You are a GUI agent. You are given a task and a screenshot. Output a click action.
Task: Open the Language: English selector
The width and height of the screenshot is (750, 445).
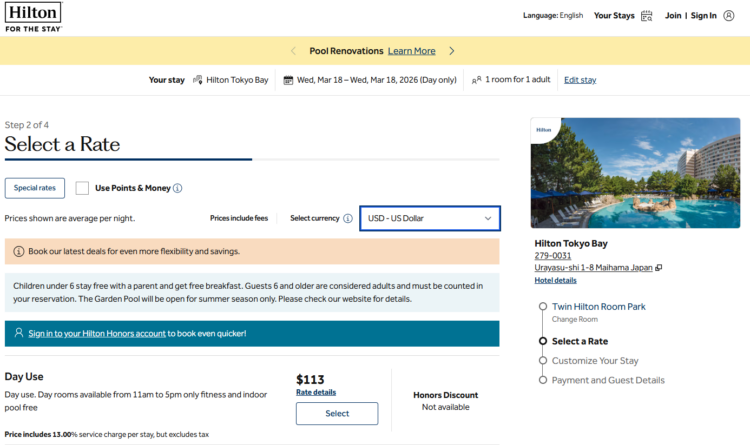tap(553, 16)
